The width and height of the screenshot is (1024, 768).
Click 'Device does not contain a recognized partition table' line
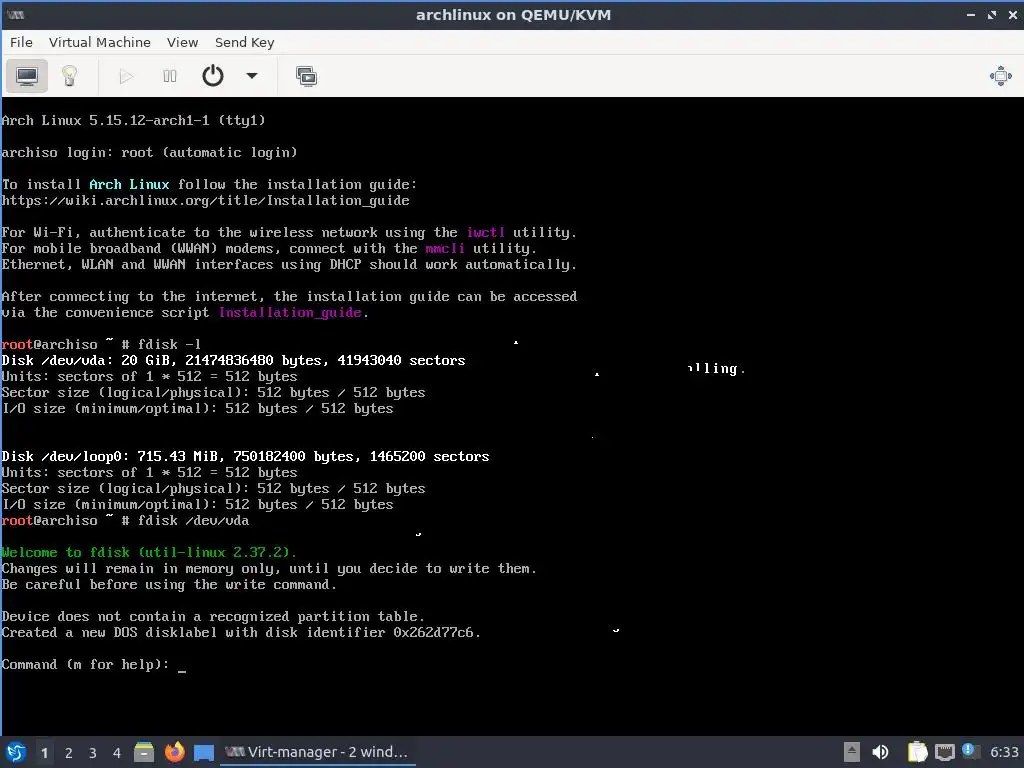tap(213, 616)
